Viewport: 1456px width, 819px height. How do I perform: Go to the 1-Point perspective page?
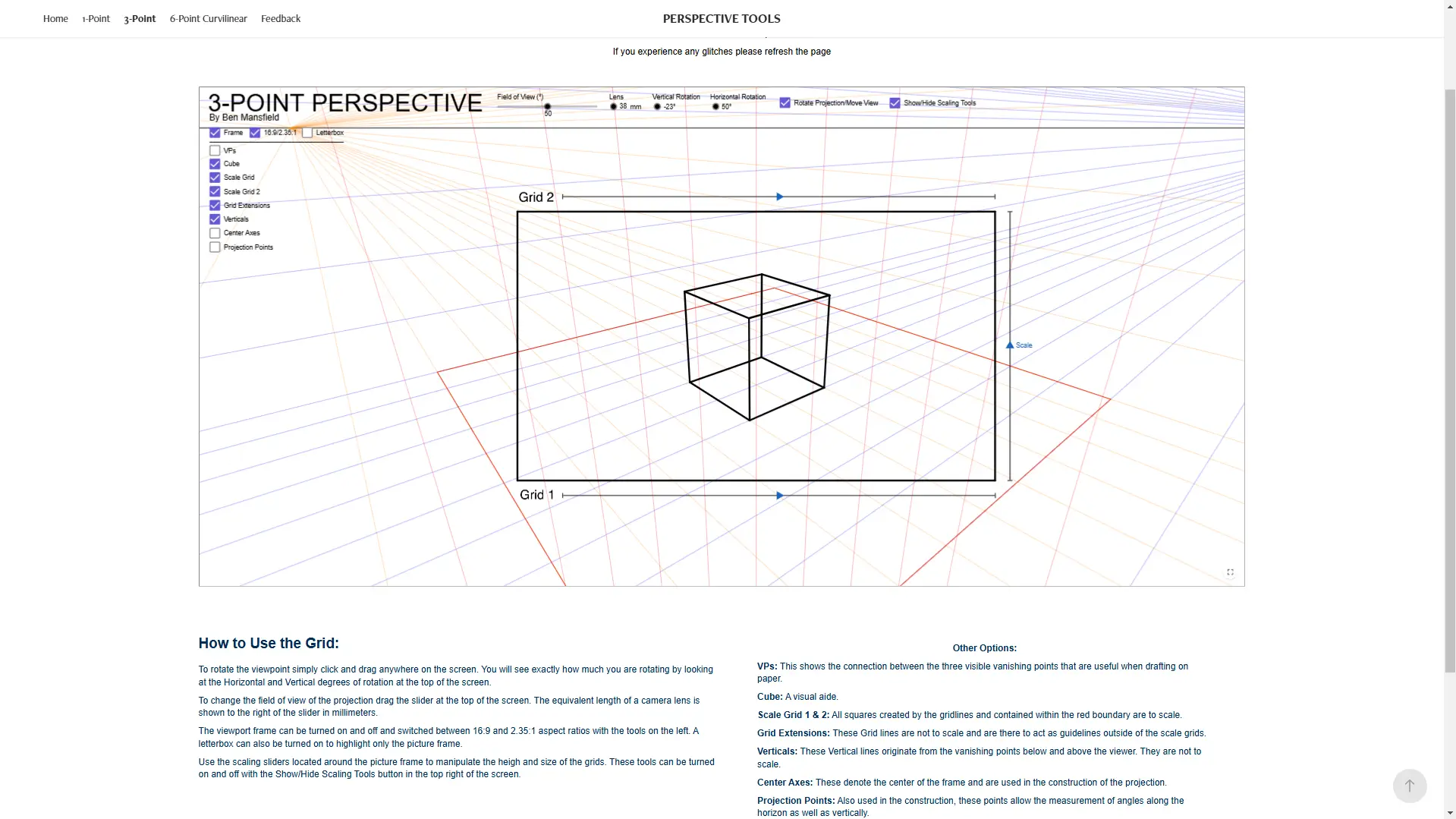click(96, 18)
